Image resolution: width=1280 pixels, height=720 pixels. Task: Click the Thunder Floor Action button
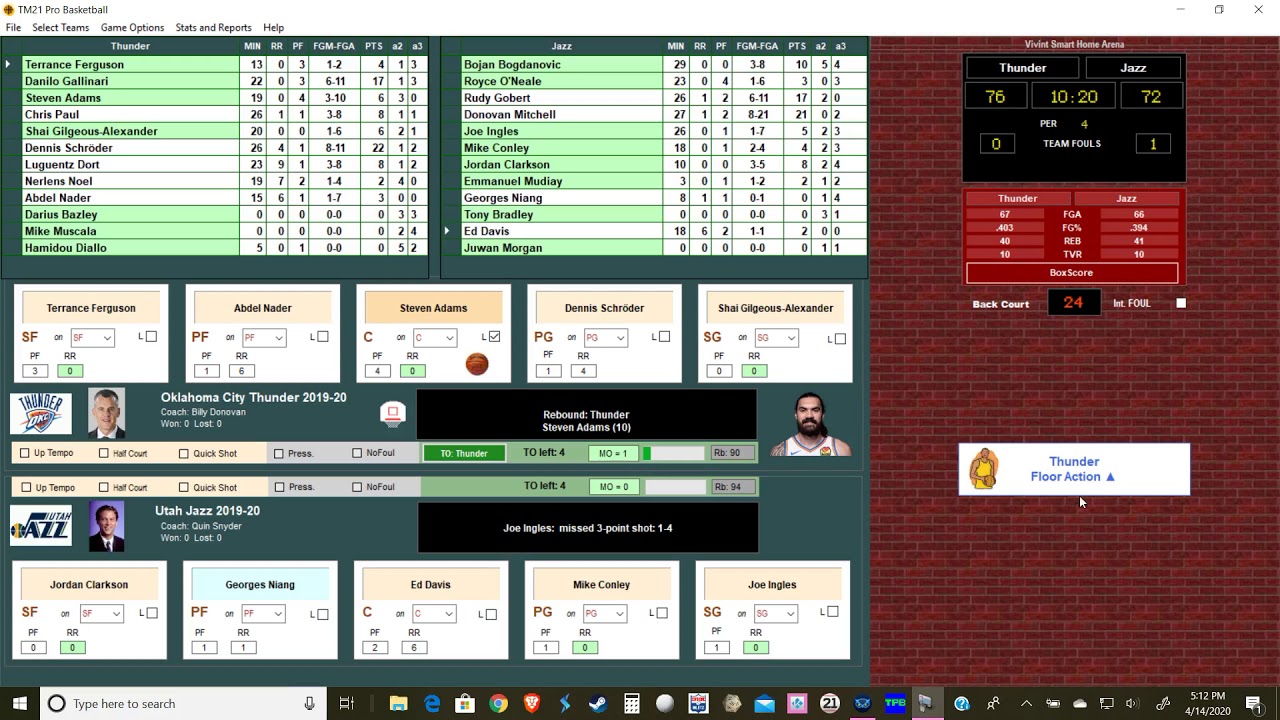click(x=1074, y=469)
